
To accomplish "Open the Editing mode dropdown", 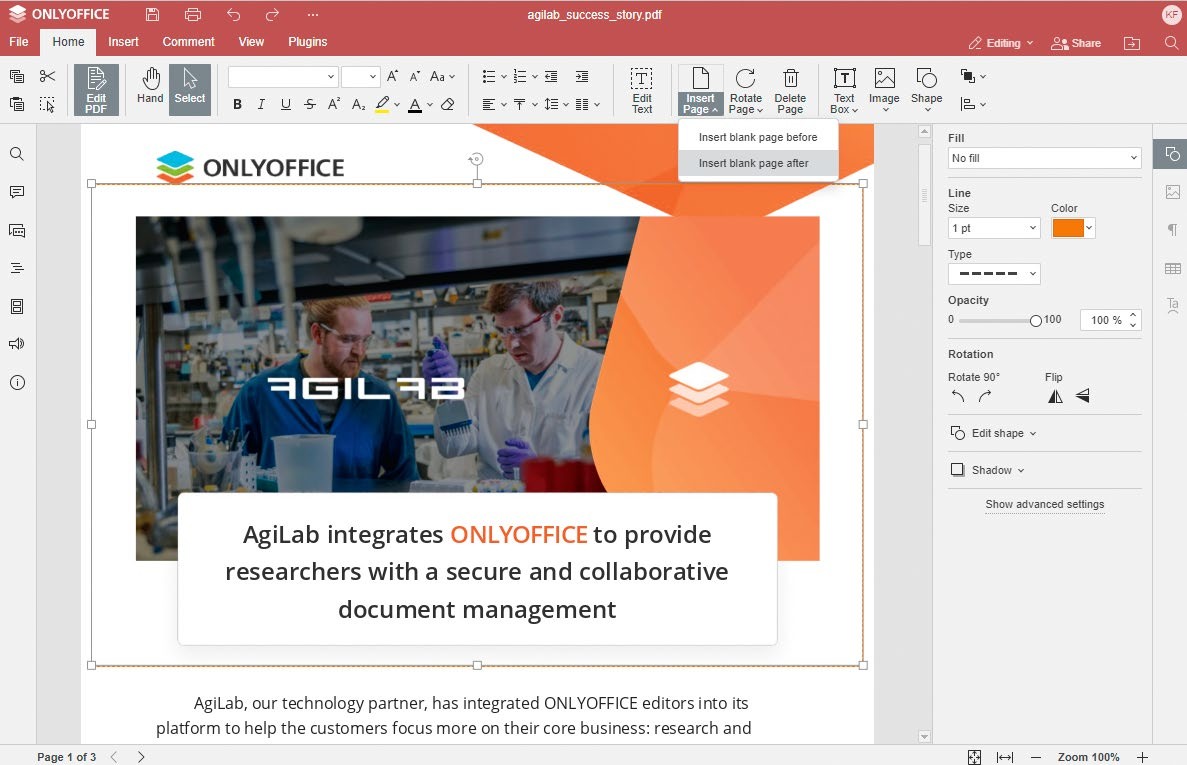I will click(1001, 43).
